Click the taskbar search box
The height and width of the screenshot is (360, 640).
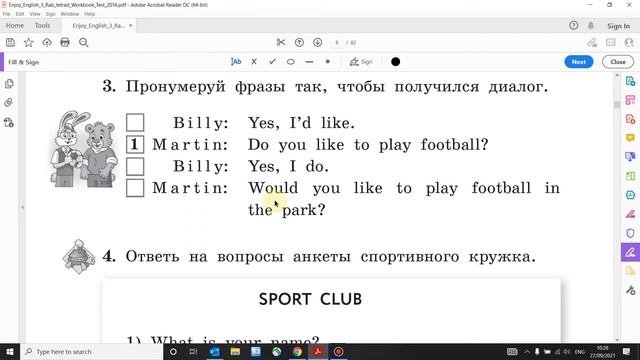tap(91, 351)
